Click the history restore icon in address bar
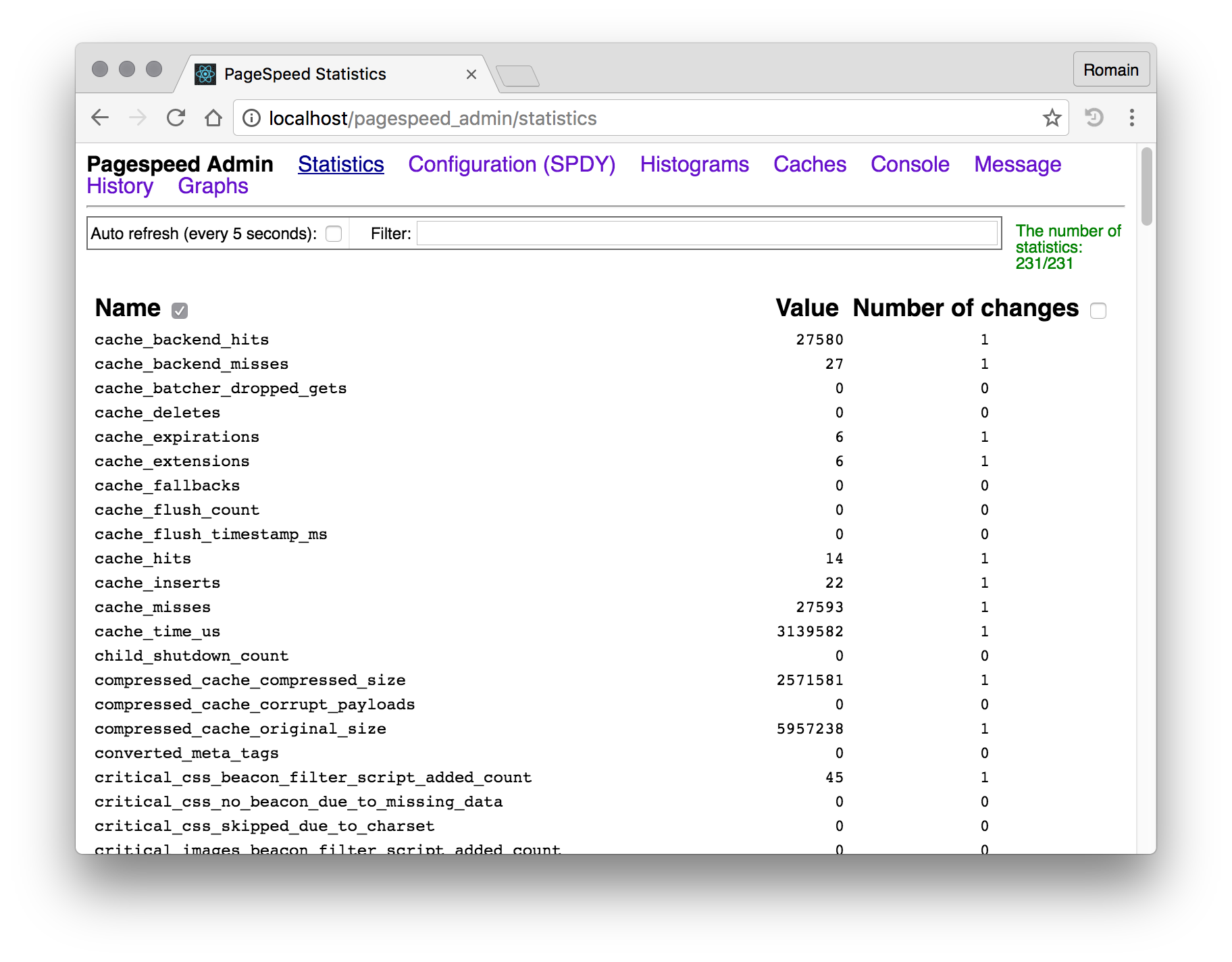The height and width of the screenshot is (962, 1232). pyautogui.click(x=1094, y=118)
